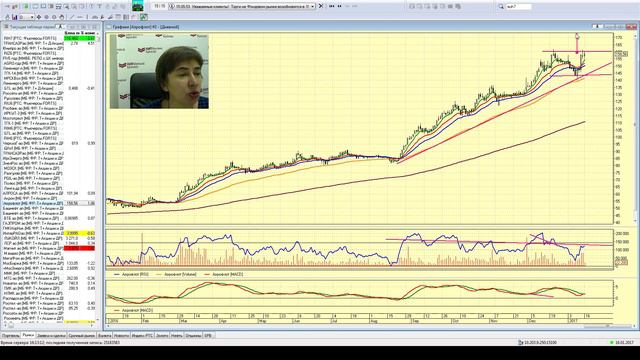Select the yellow highlighted ИнтерРАОао row
Screen dimensions: 640x360
pos(49,233)
